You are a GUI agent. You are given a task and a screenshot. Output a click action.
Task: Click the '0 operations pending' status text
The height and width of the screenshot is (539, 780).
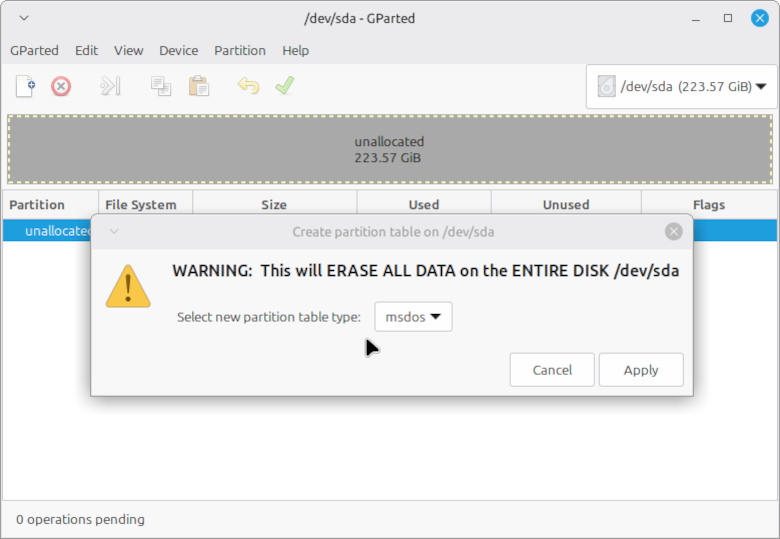tap(80, 520)
